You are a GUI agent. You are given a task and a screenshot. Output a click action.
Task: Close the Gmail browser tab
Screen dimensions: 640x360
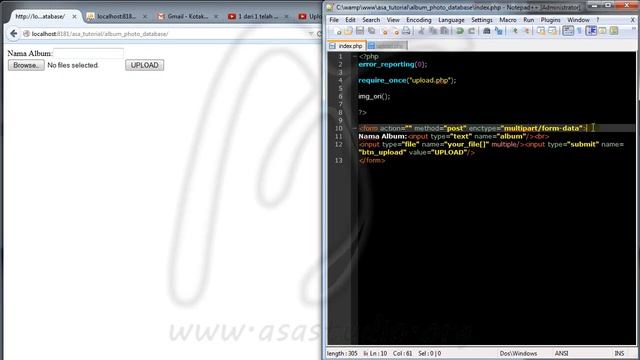[216, 17]
